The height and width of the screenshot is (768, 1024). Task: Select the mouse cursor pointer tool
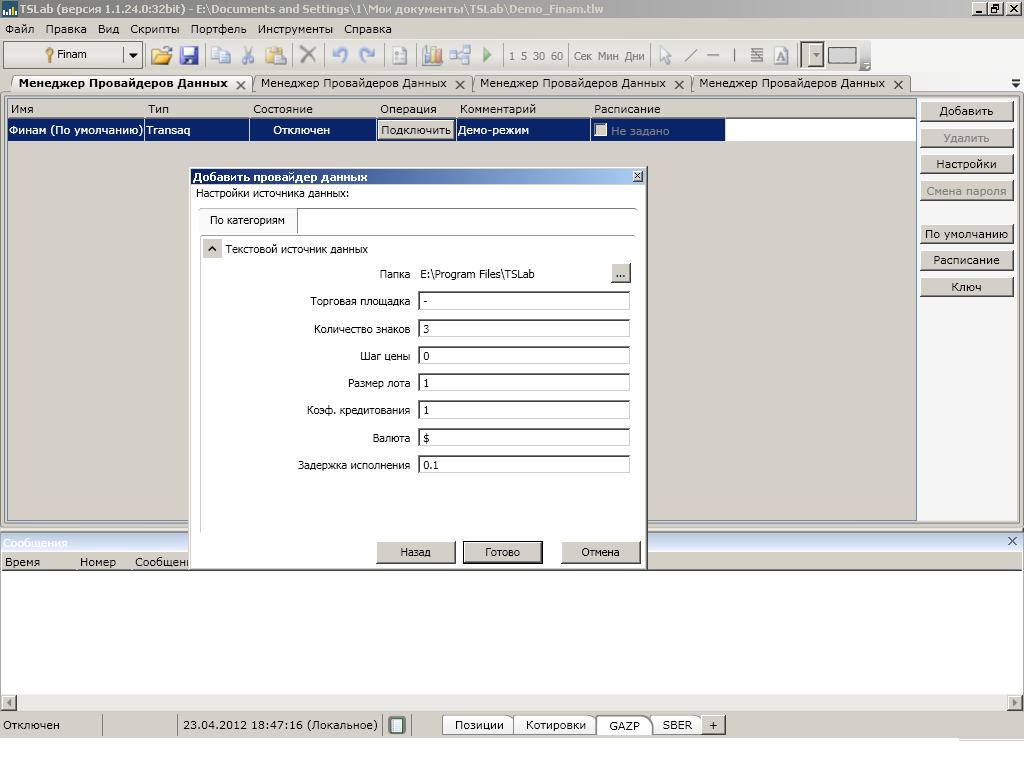click(665, 56)
